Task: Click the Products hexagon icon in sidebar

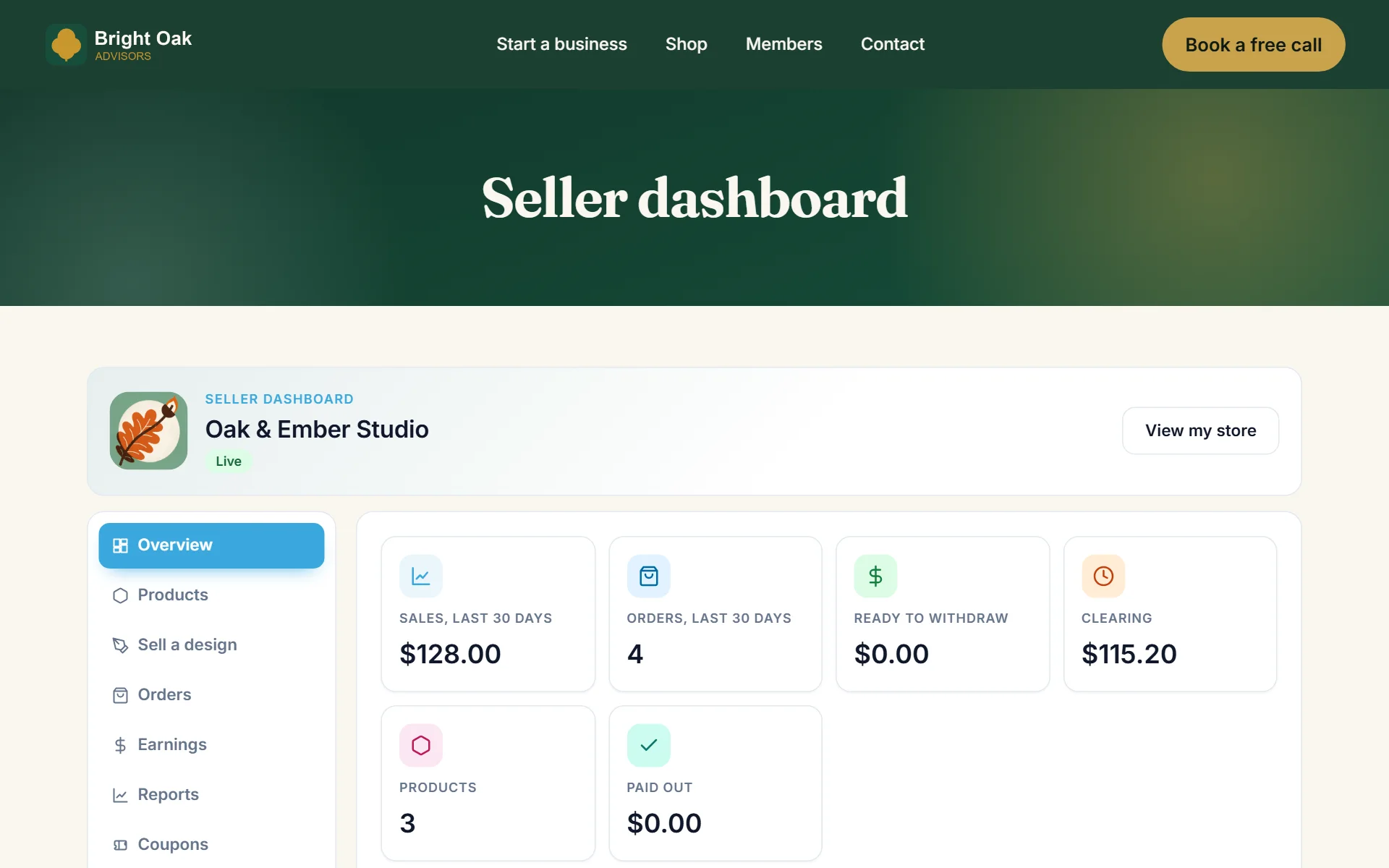Action: pyautogui.click(x=120, y=595)
